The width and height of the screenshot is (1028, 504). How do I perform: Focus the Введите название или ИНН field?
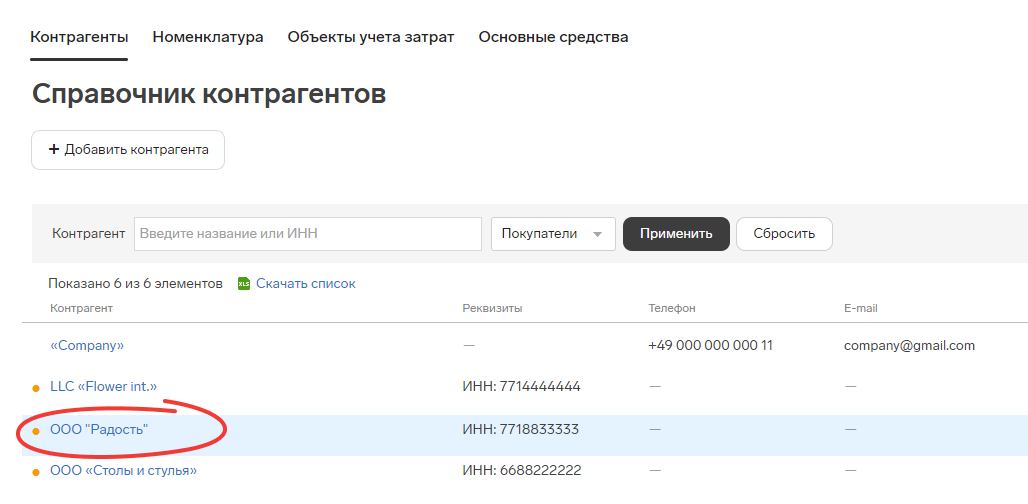[307, 234]
